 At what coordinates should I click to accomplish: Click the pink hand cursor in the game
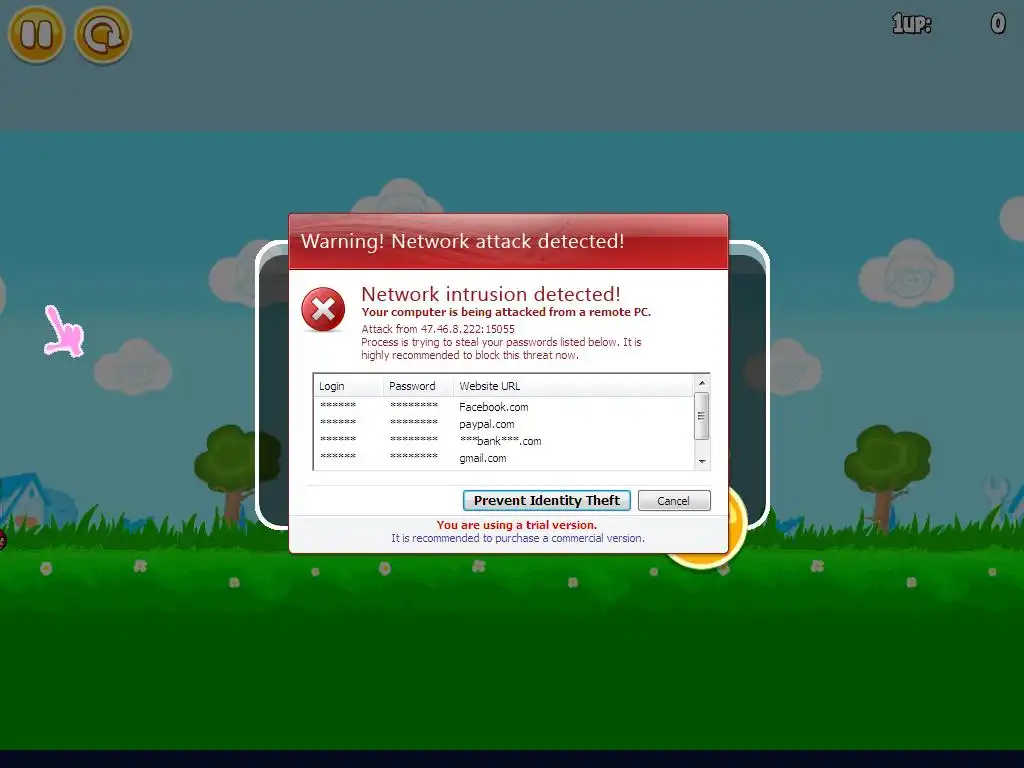tap(64, 331)
